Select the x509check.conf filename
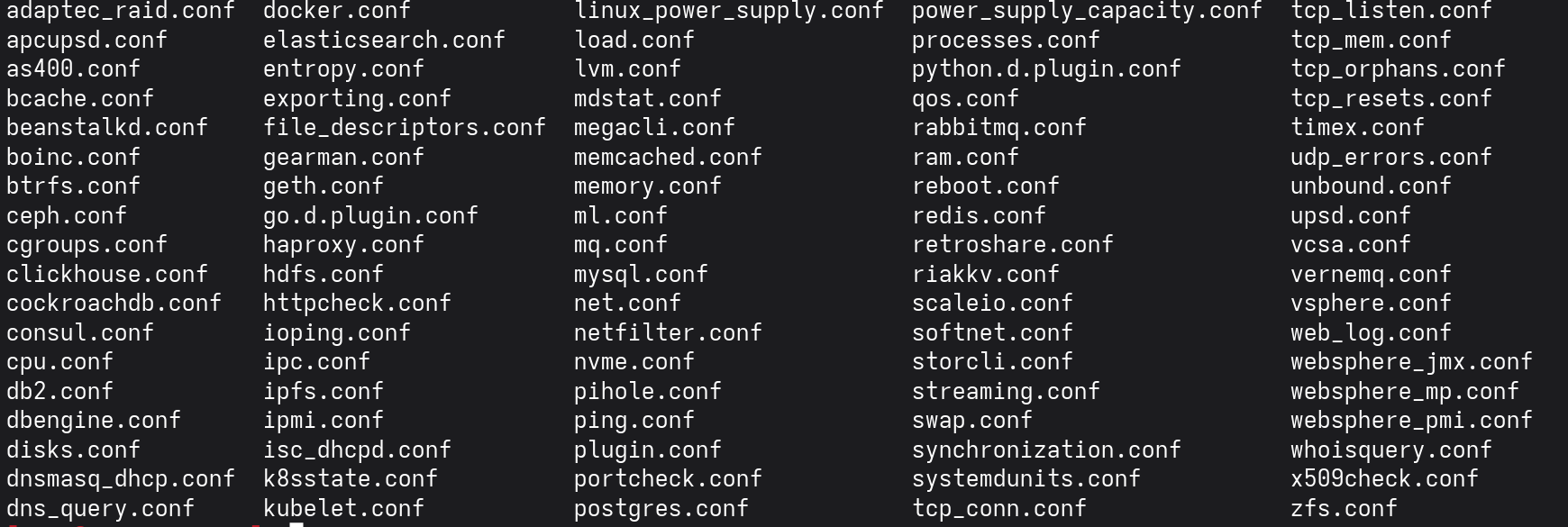 click(x=1384, y=479)
